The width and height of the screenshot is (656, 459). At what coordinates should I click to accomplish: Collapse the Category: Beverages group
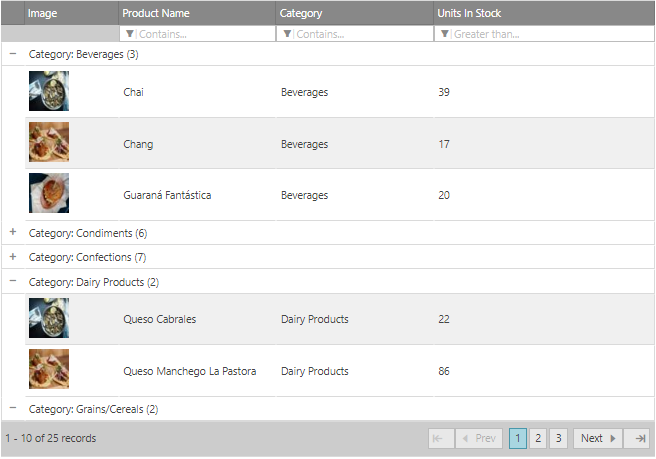[x=13, y=54]
